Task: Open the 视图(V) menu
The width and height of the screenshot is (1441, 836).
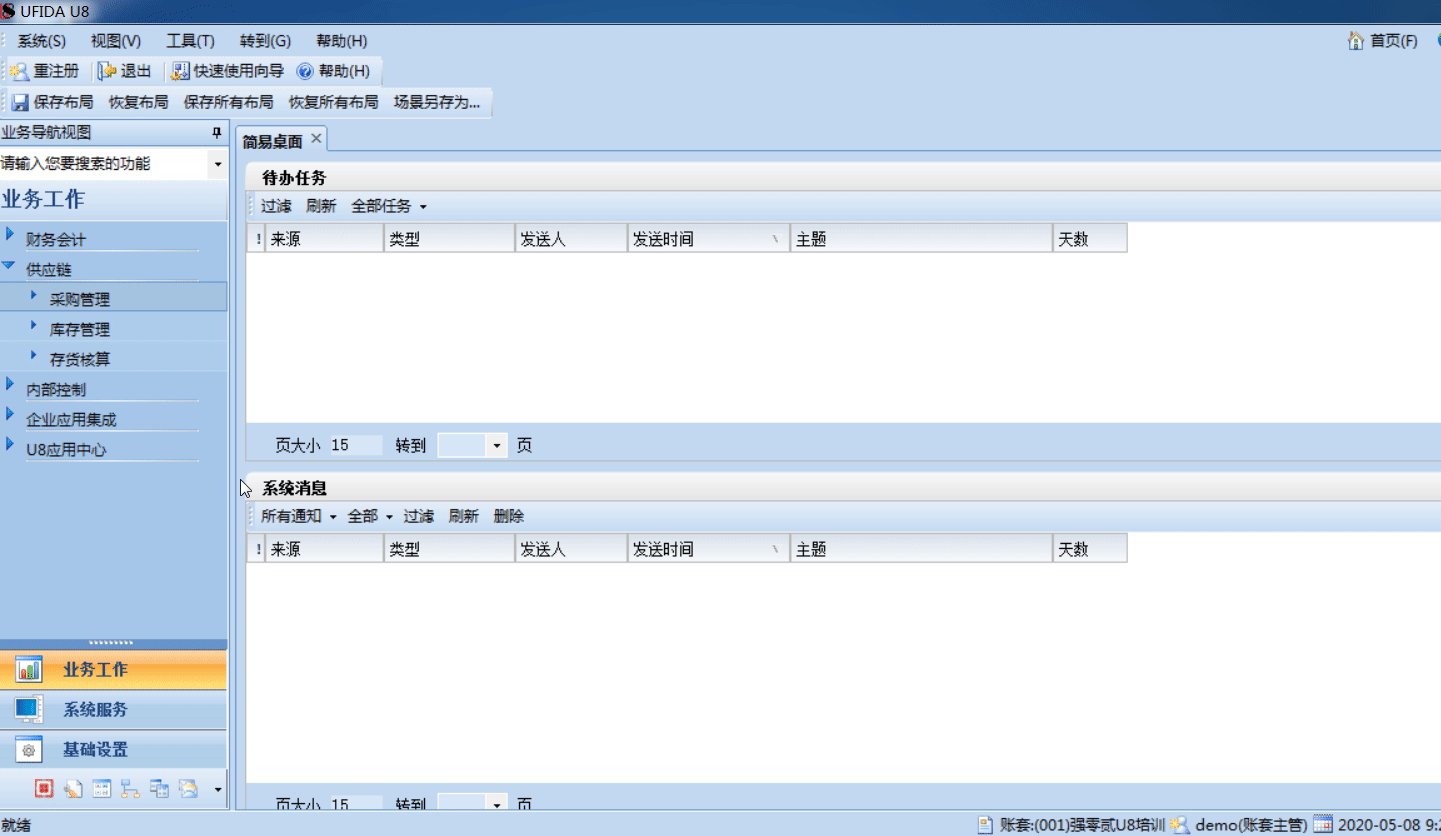Action: click(116, 41)
